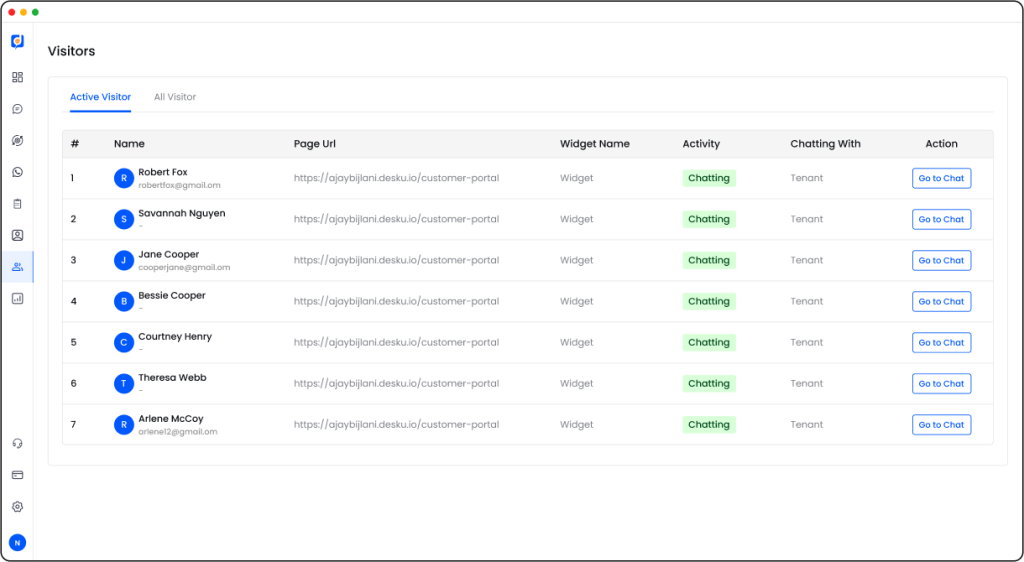1024x562 pixels.
Task: Open the user profile avatar N
Action: 18,542
